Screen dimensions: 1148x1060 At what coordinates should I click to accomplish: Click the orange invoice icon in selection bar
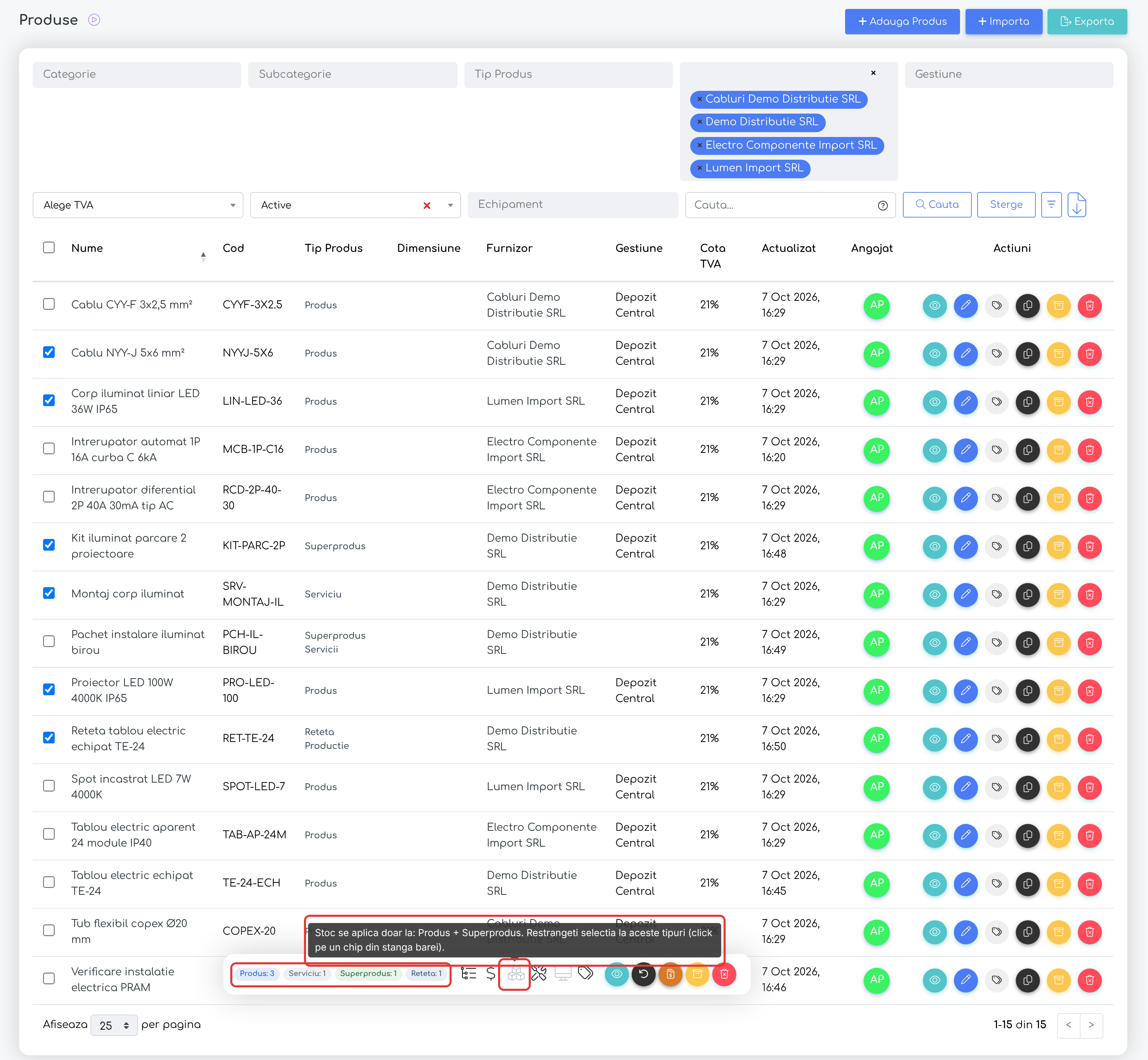coord(670,974)
